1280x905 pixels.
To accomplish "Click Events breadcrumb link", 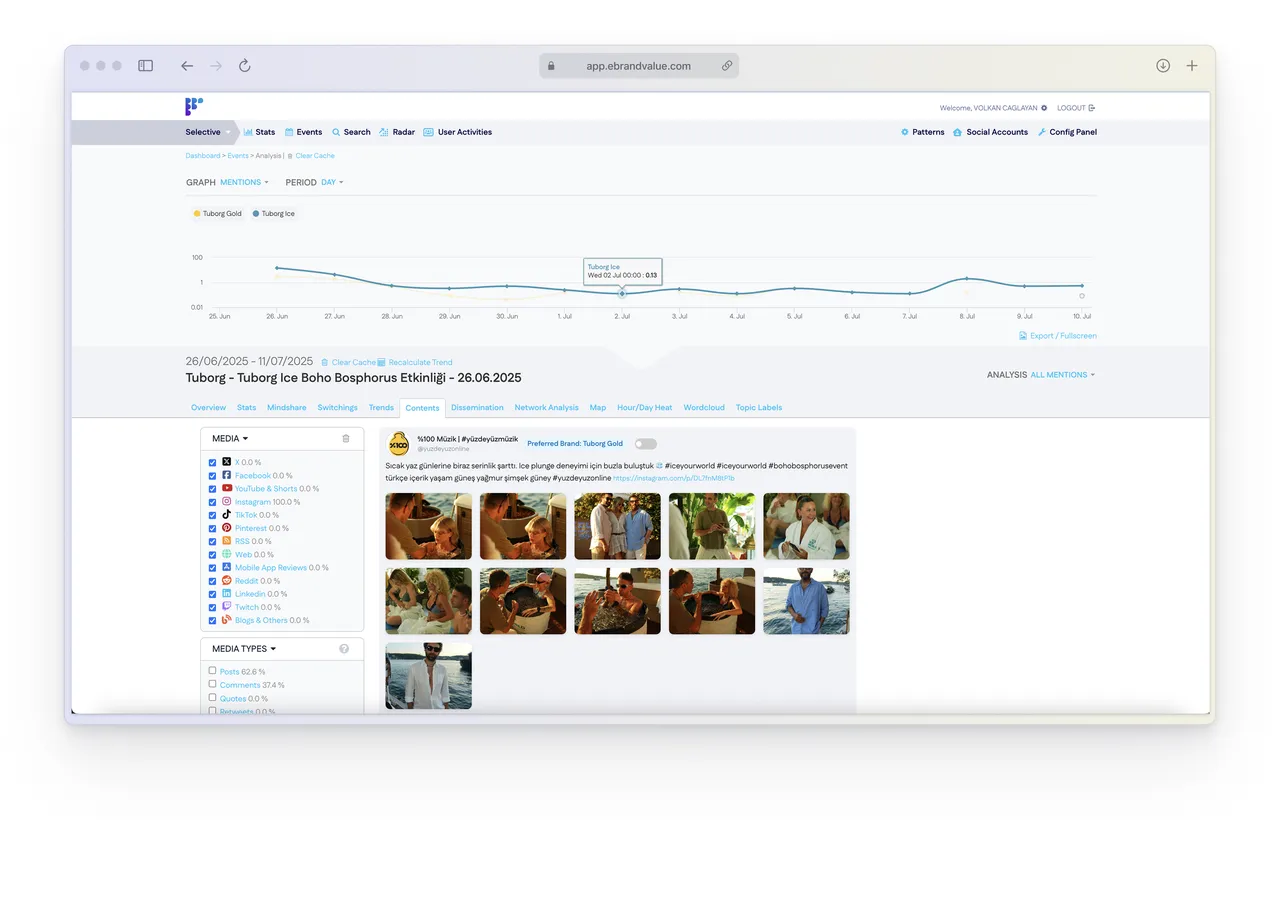I will point(238,156).
